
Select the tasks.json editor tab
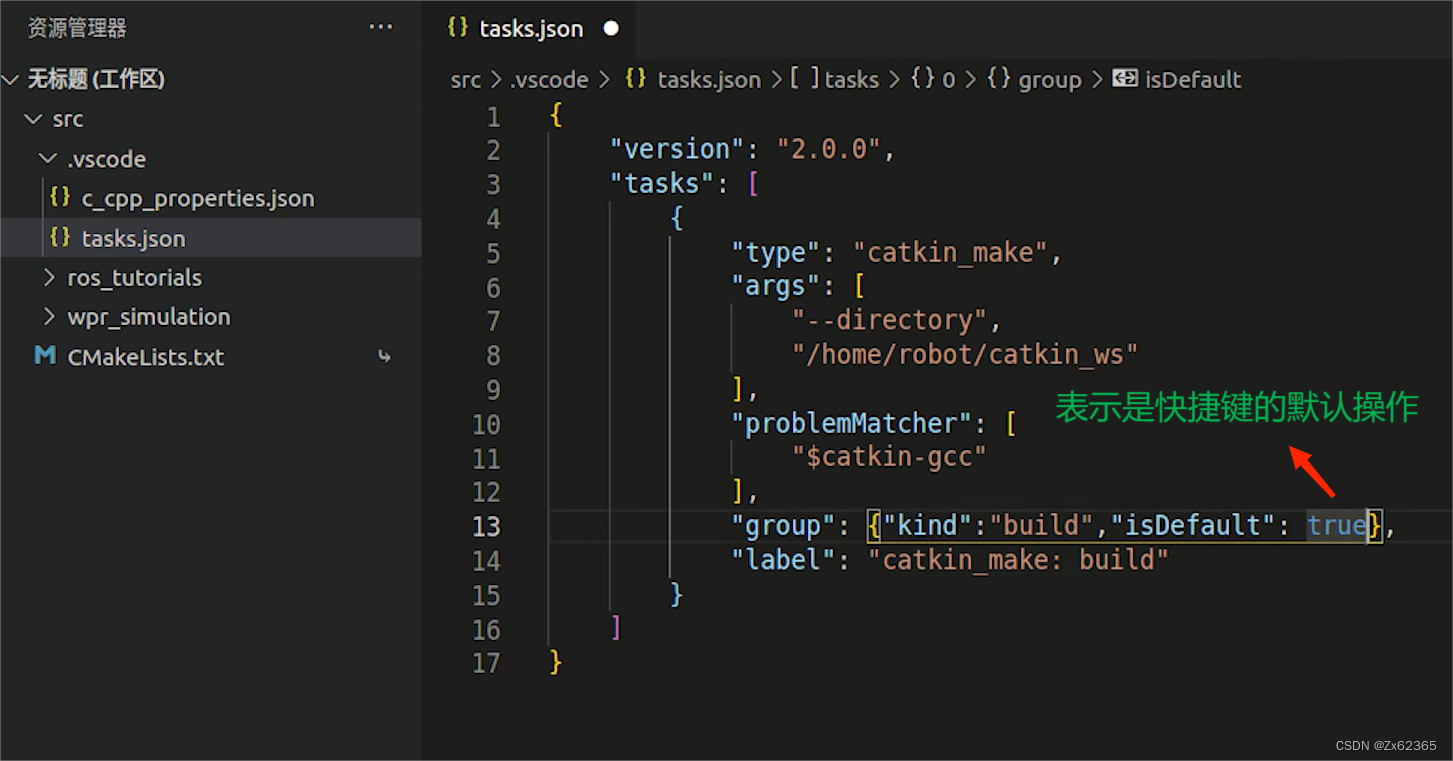click(529, 28)
